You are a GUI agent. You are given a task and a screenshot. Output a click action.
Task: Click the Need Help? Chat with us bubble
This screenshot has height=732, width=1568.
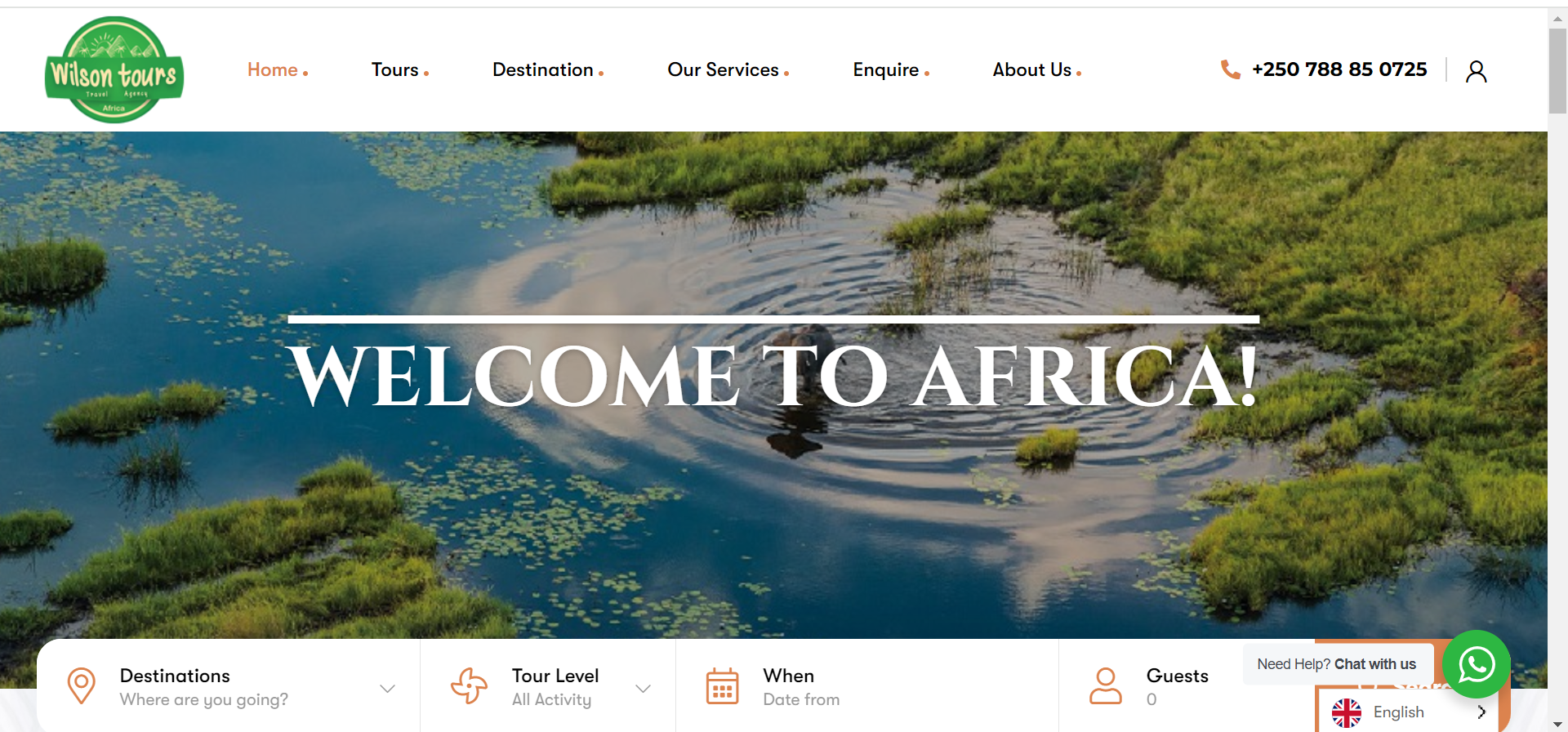[1337, 664]
